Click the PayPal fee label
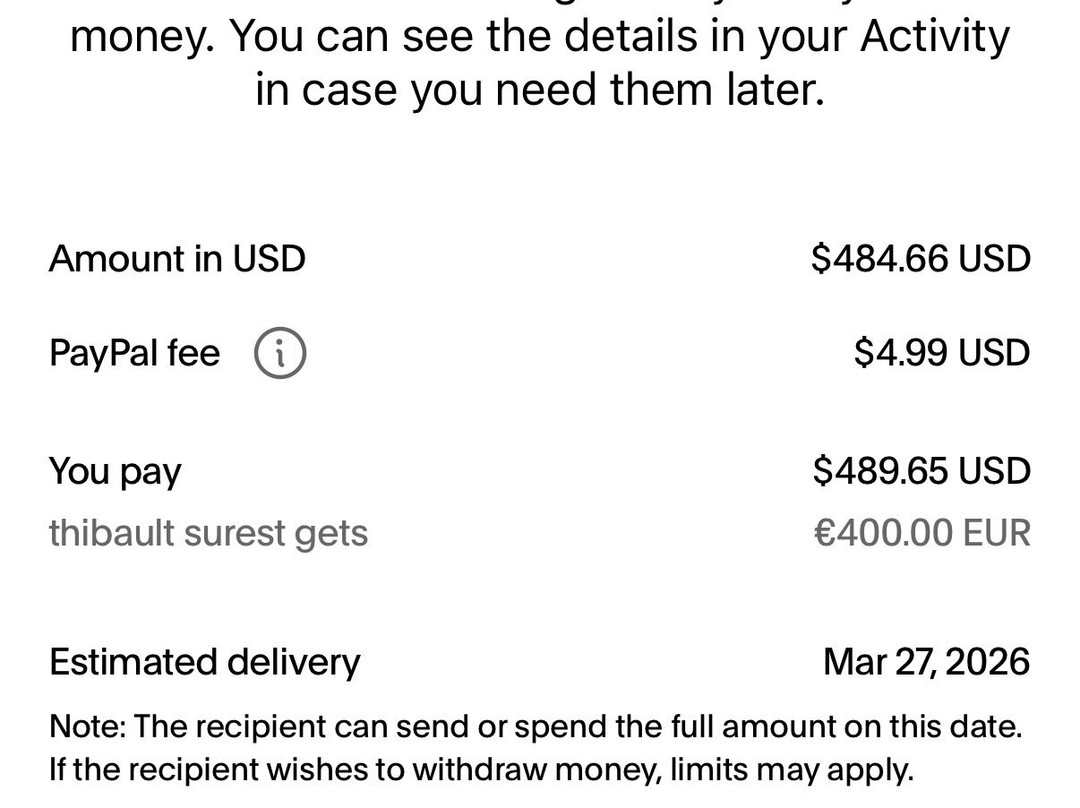The height and width of the screenshot is (808, 1080). click(134, 353)
